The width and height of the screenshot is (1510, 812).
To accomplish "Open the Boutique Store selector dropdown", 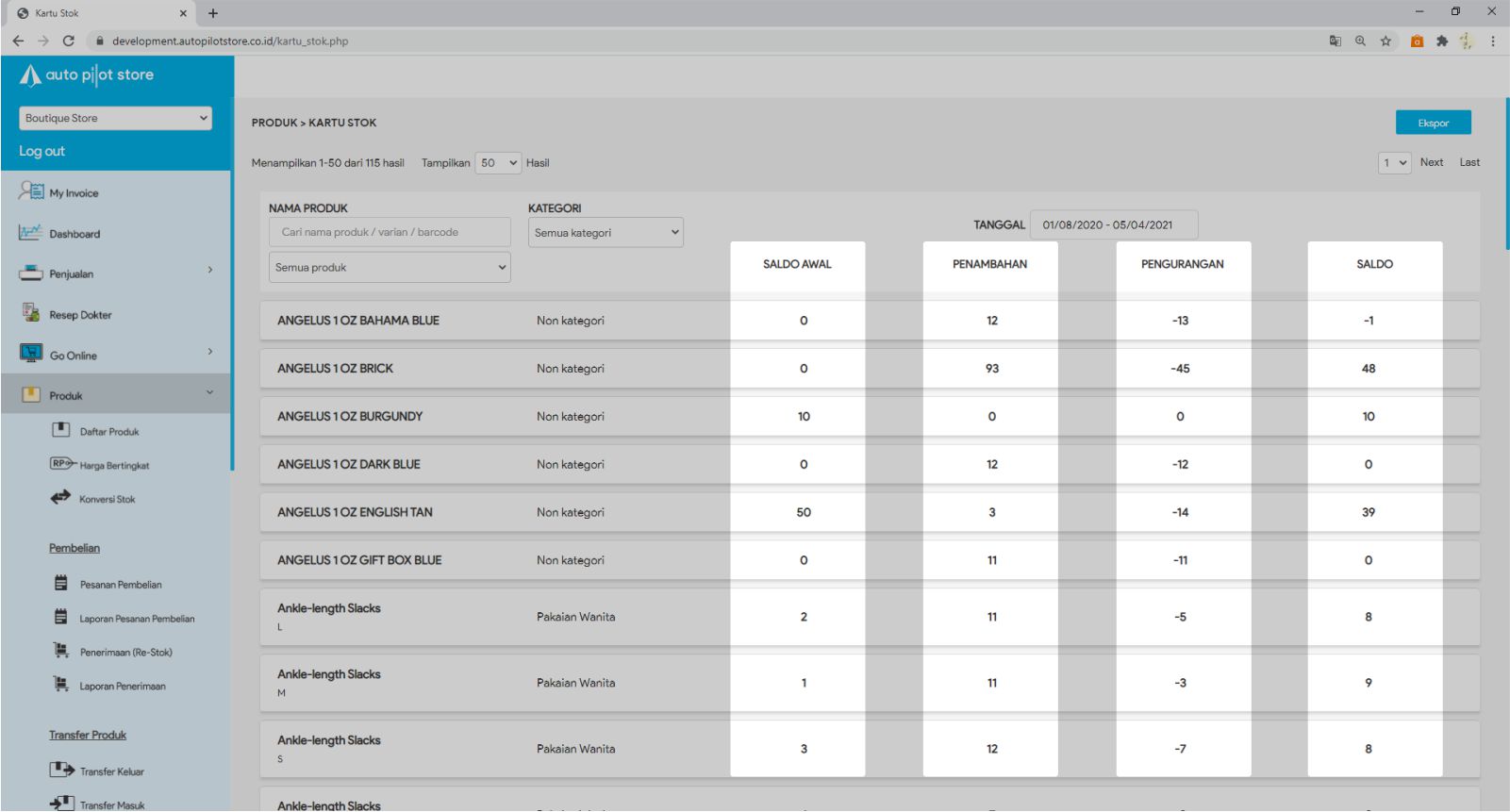I will point(115,118).
